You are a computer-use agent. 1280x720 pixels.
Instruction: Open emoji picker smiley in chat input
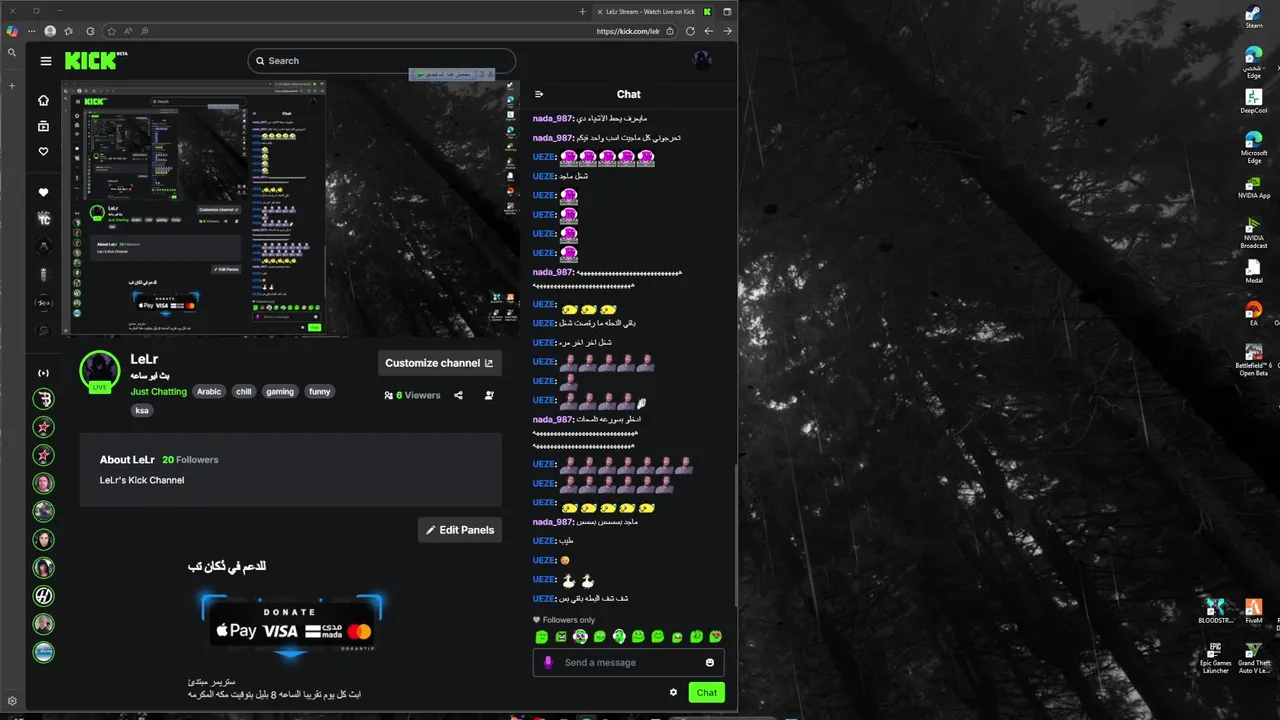(710, 662)
